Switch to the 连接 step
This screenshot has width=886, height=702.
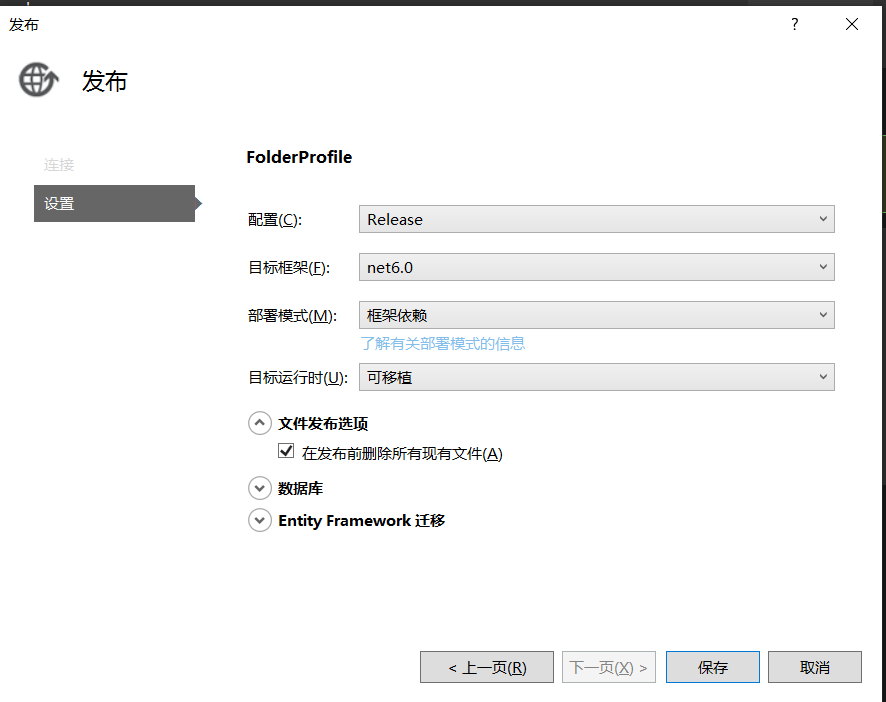coord(59,165)
